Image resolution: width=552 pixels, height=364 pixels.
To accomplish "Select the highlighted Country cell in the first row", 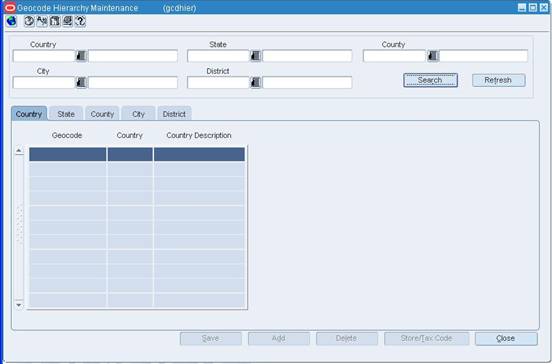I will [130, 154].
